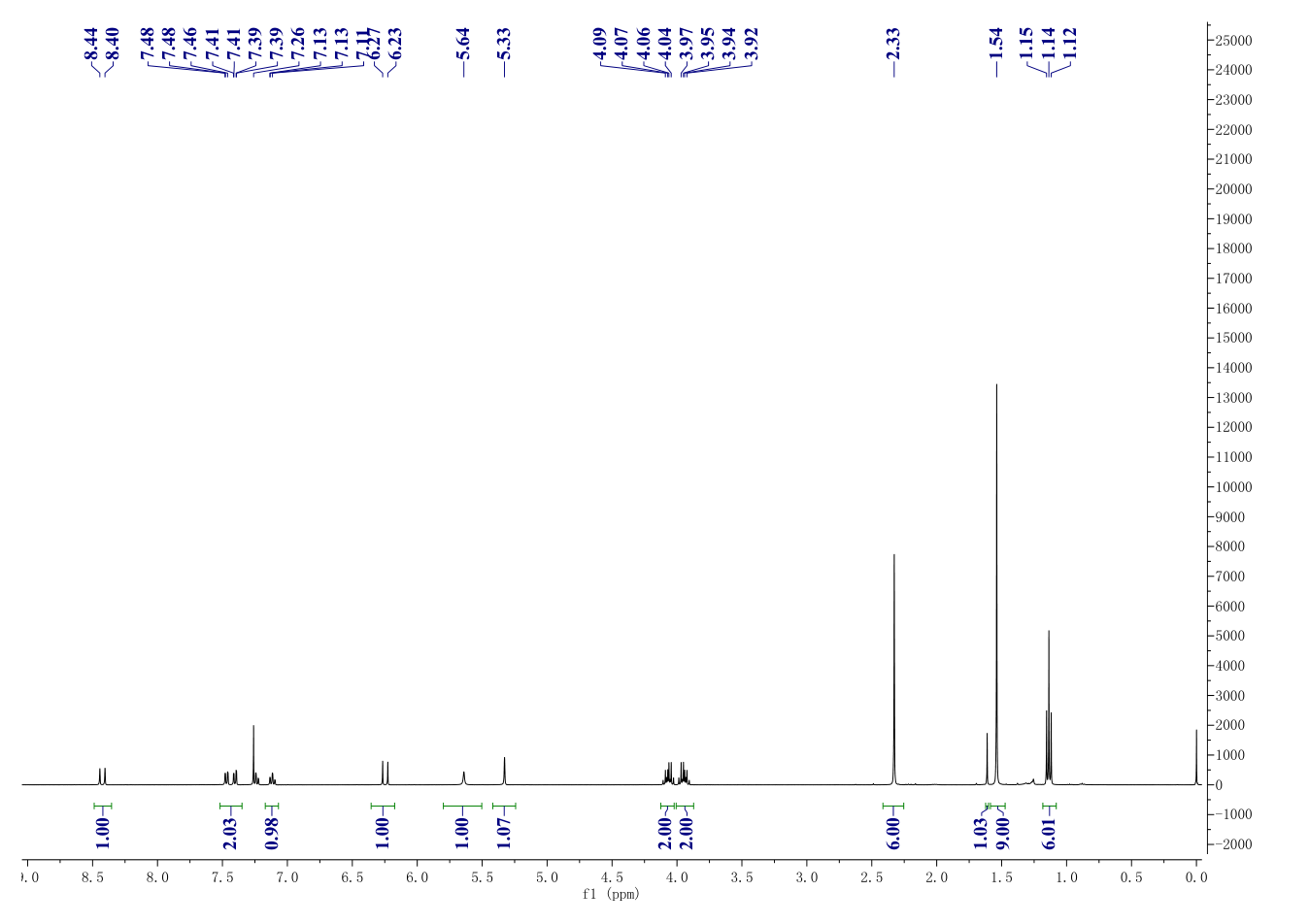Select the 3.92 peak label
The width and height of the screenshot is (1309, 924).
752,44
